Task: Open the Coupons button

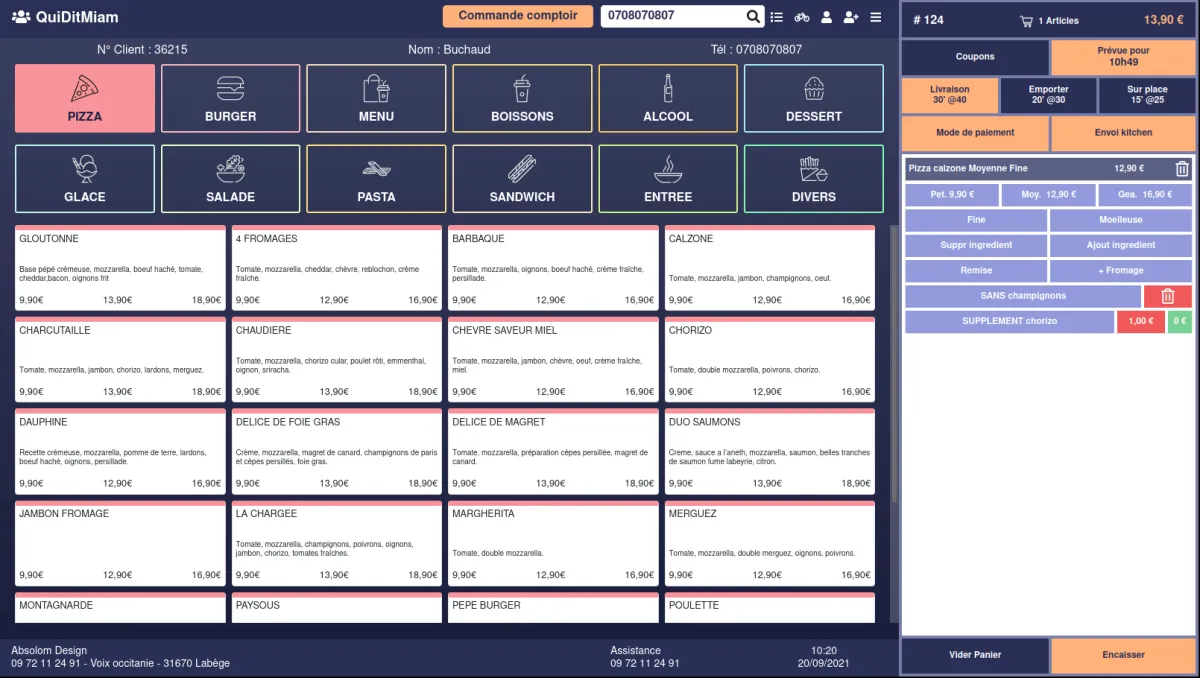Action: click(975, 57)
